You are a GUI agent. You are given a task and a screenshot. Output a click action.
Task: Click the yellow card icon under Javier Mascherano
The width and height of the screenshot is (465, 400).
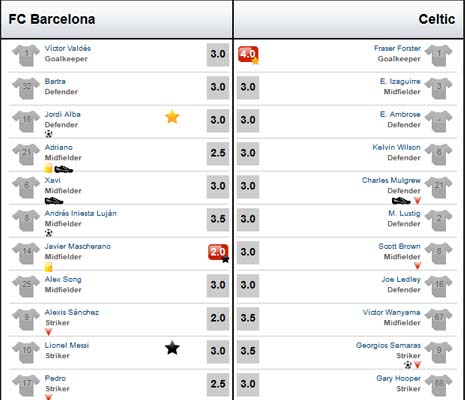[x=48, y=267]
